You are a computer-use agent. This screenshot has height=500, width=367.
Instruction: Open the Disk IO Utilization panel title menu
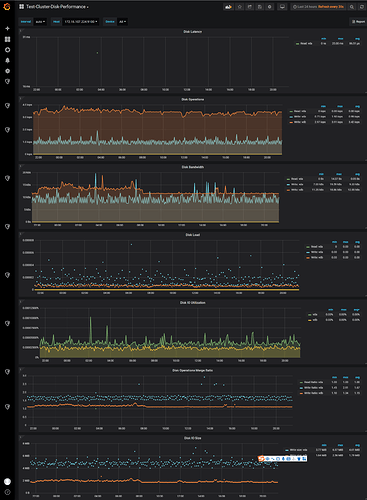[192, 303]
